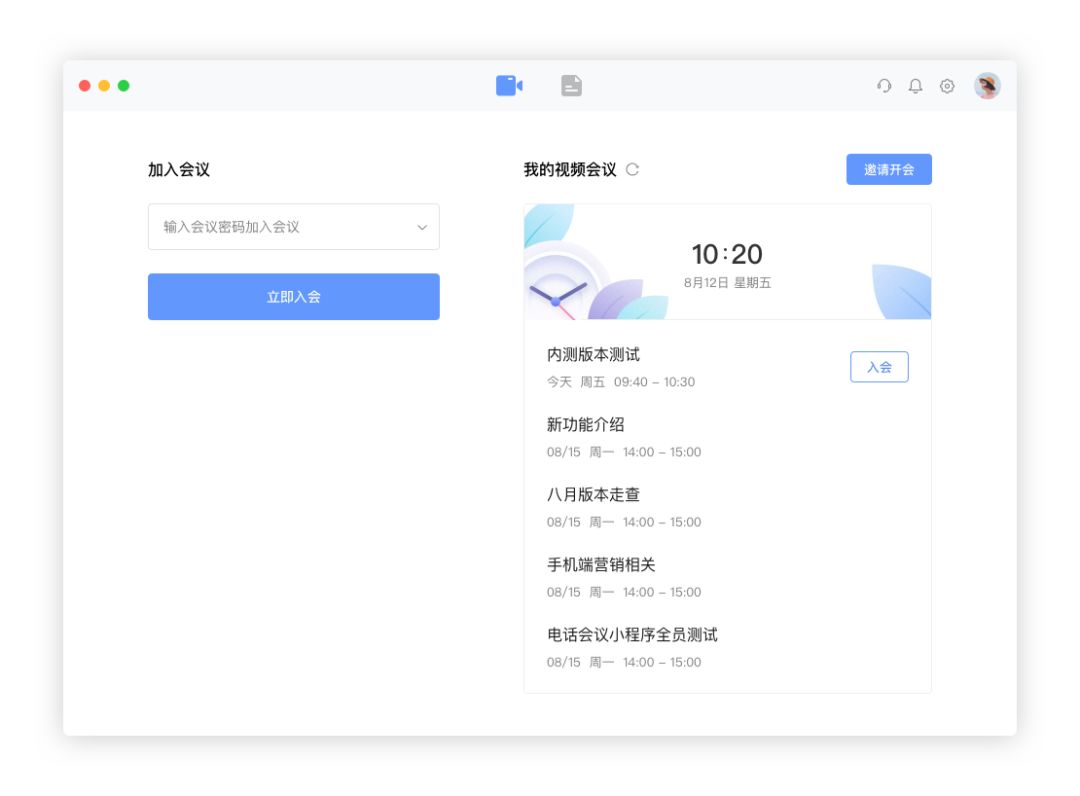Image resolution: width=1080 pixels, height=796 pixels.
Task: Click the 今天 周五 09:40 – 10:30 time text
Action: (621, 381)
